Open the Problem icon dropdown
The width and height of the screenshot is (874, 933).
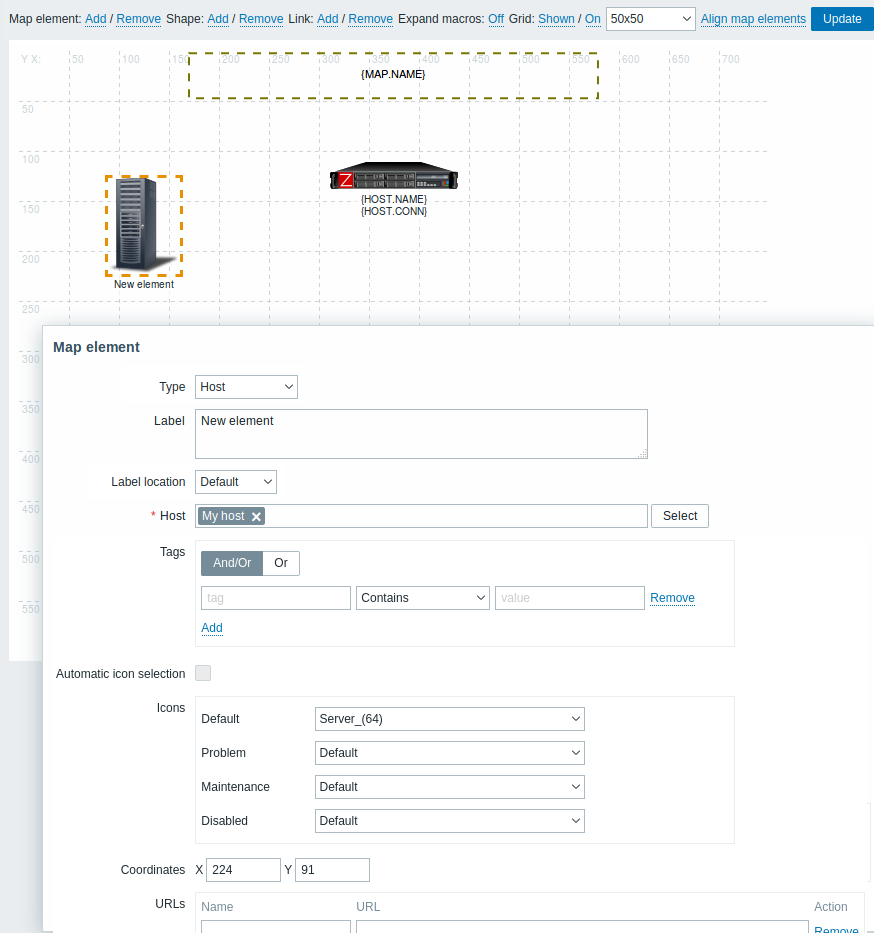450,753
